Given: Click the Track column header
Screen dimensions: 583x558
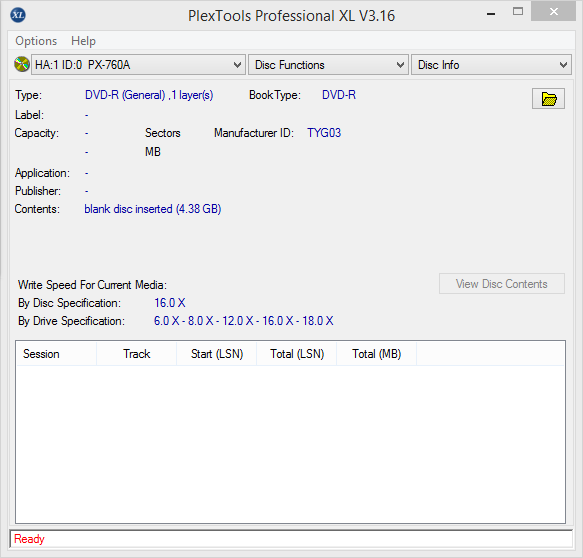Looking at the screenshot, I should (136, 354).
